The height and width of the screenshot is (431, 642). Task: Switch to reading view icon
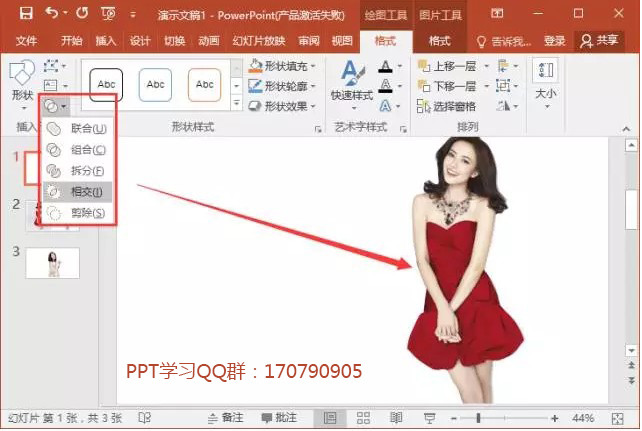tap(396, 418)
